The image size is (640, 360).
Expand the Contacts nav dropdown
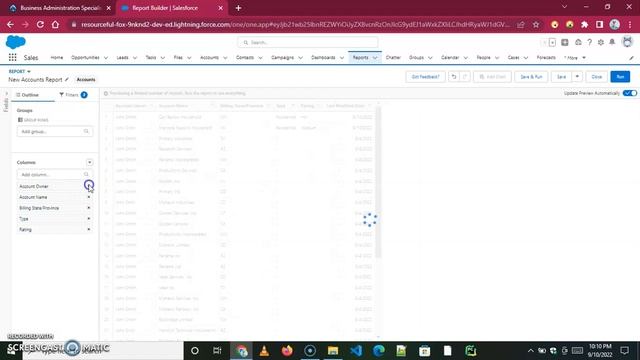260,58
